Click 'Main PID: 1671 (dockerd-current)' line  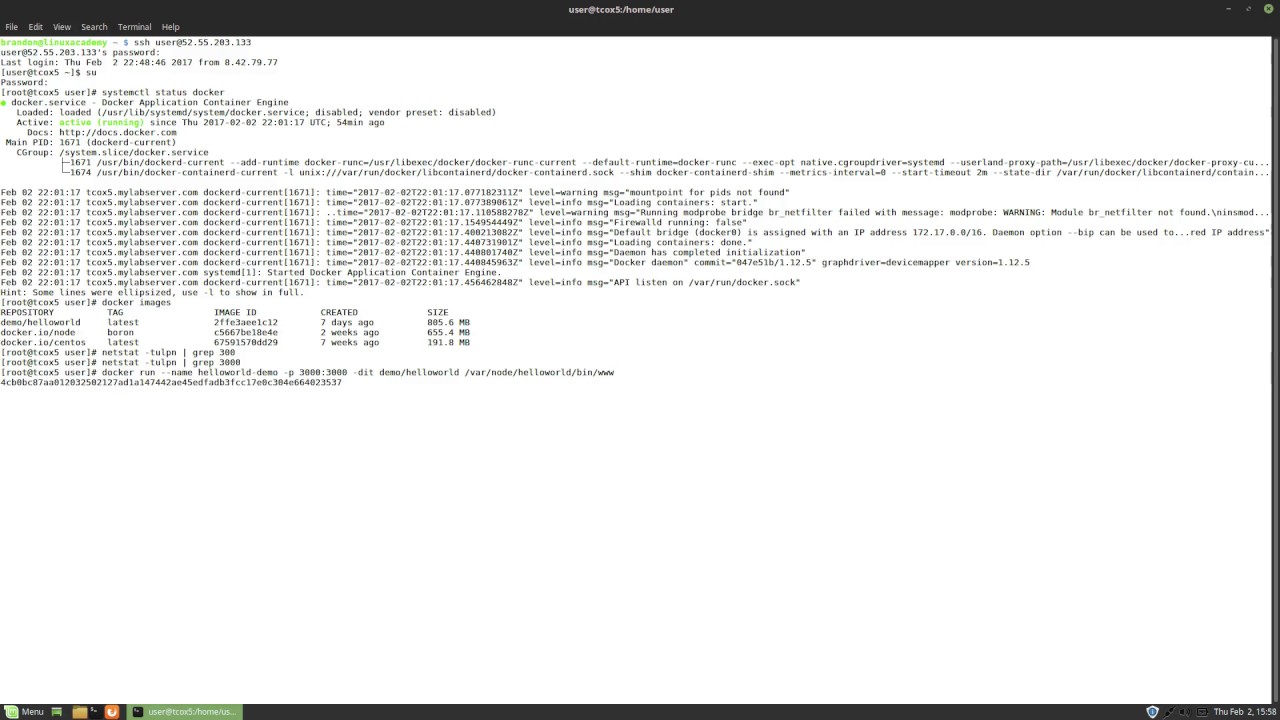pyautogui.click(x=90, y=142)
